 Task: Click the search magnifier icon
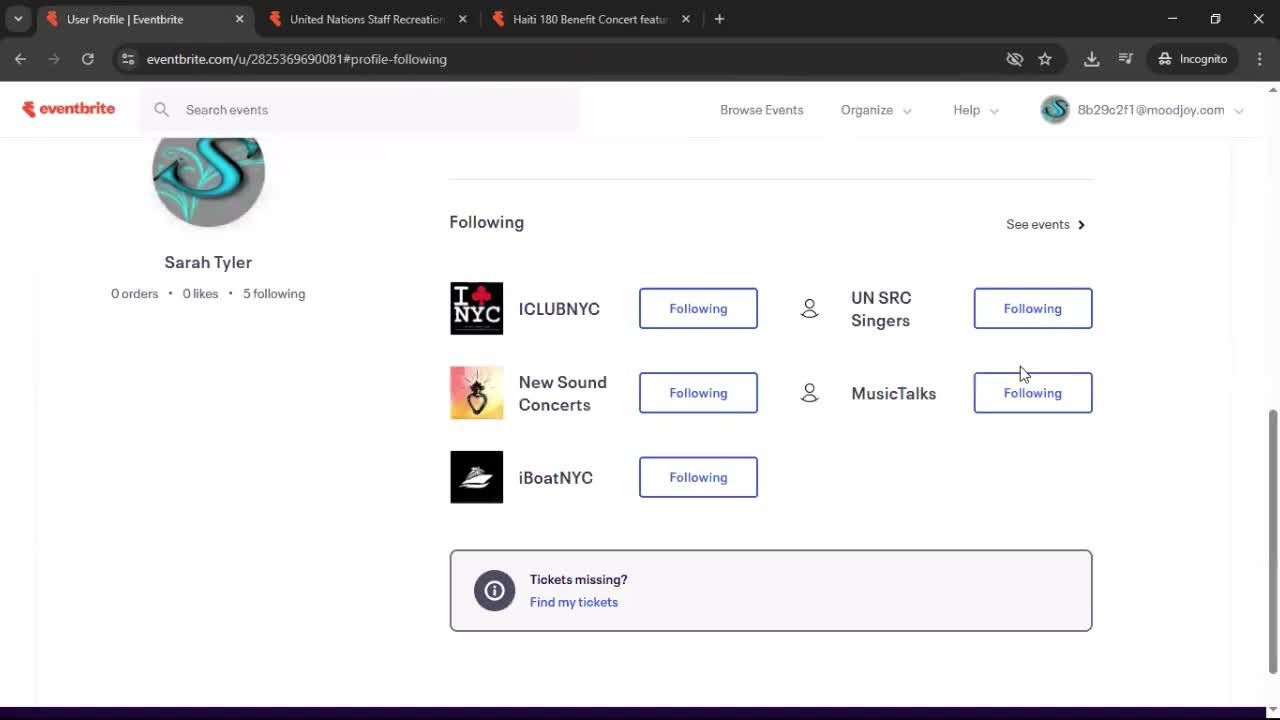point(161,110)
